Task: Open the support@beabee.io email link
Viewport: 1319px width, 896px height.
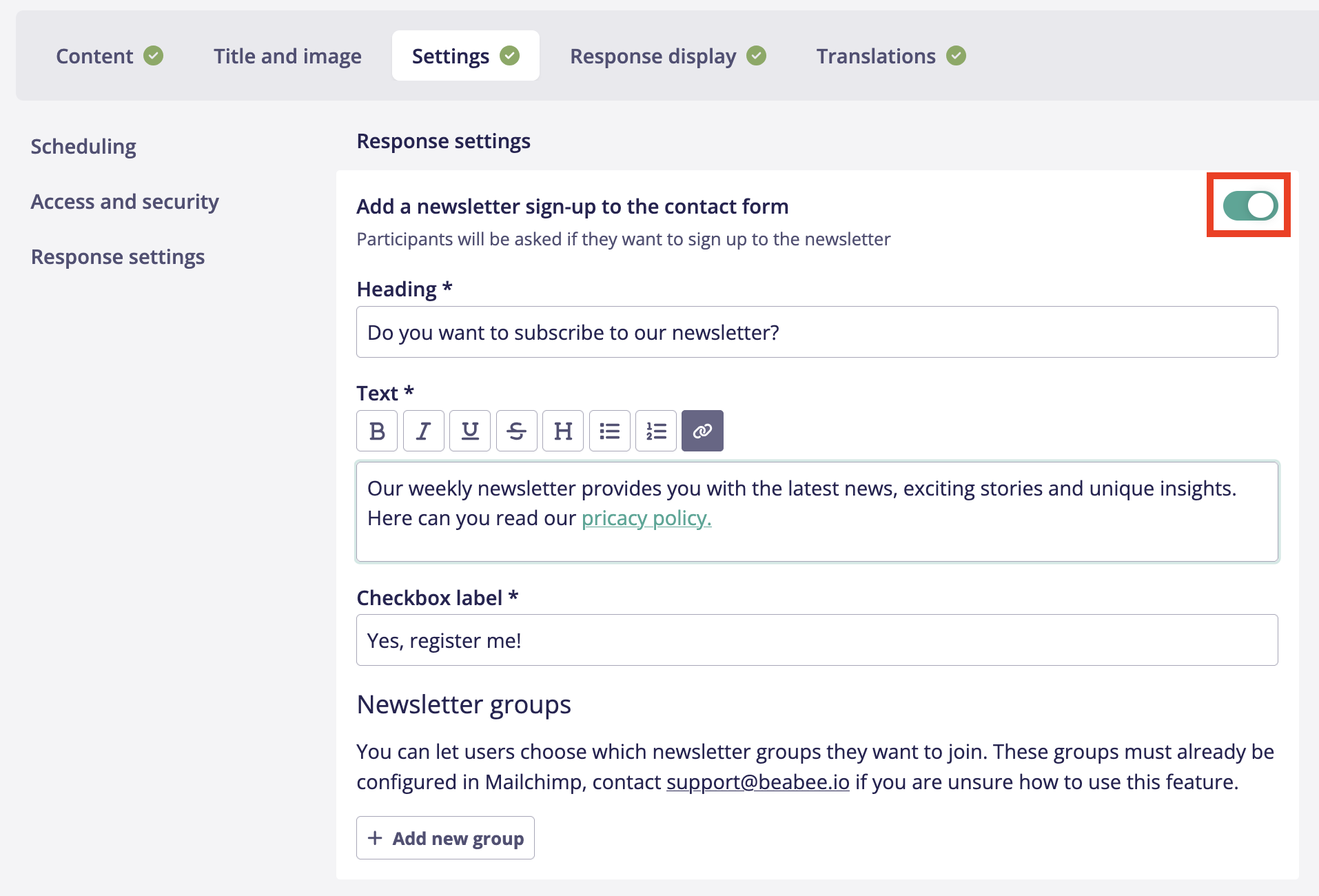Action: [757, 782]
